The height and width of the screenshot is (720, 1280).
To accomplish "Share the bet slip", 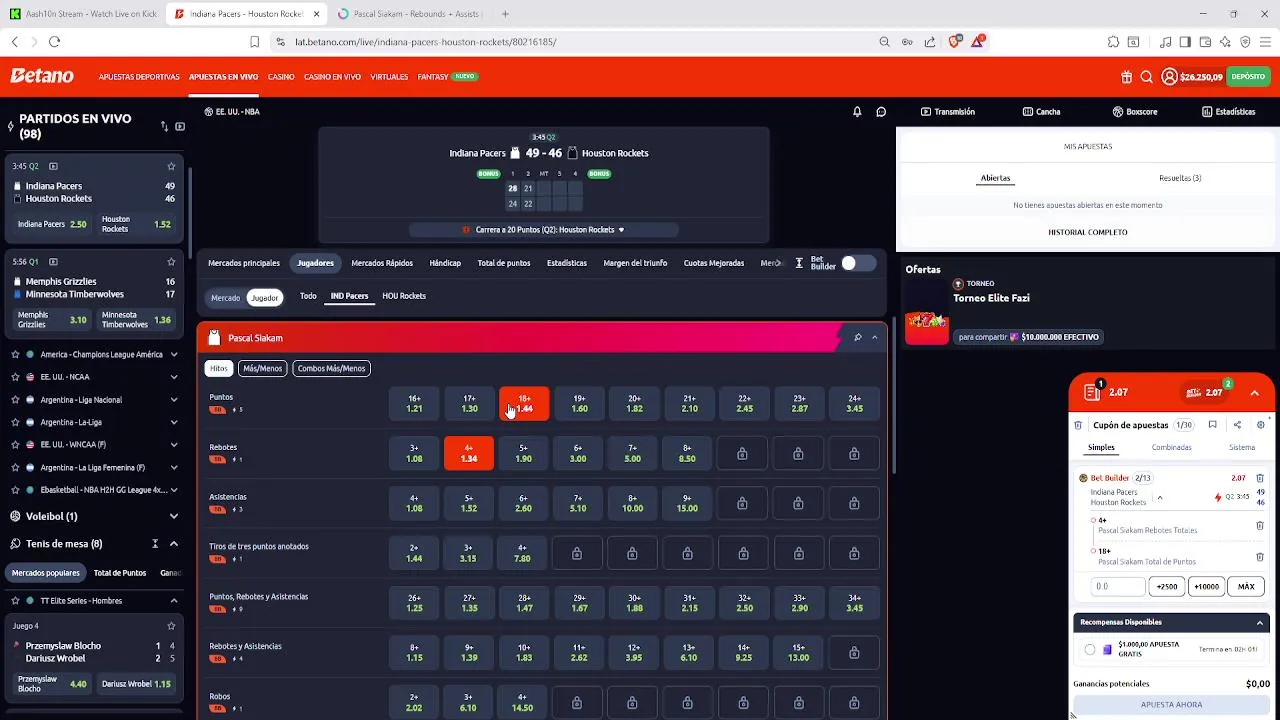I will (1237, 425).
